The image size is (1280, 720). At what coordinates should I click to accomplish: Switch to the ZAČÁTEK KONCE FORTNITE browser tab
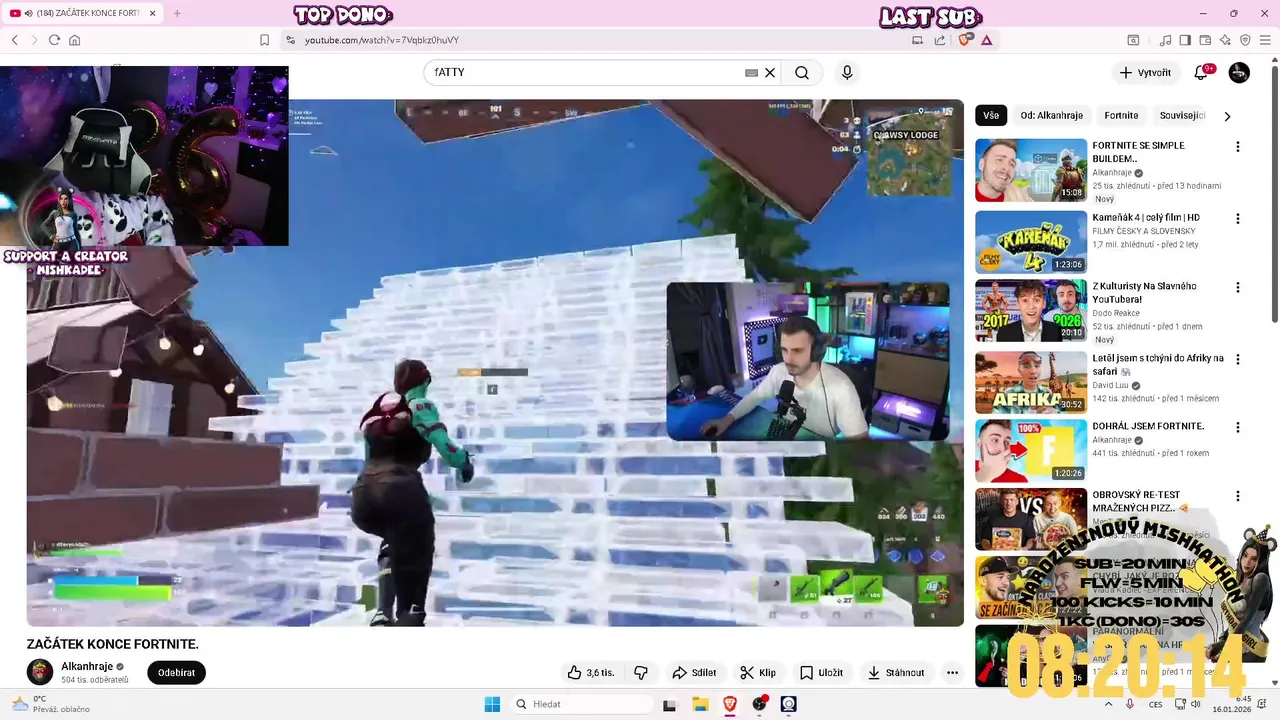(x=83, y=13)
